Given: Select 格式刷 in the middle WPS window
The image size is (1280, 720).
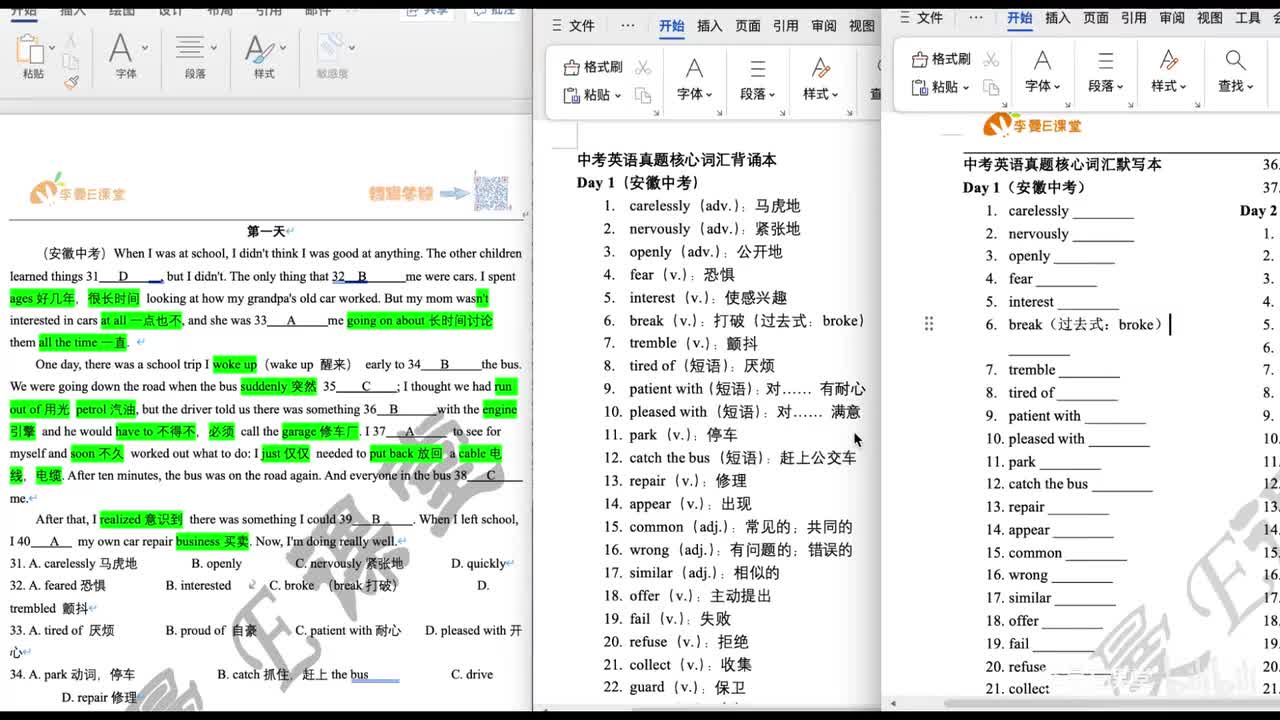Looking at the screenshot, I should [x=593, y=67].
